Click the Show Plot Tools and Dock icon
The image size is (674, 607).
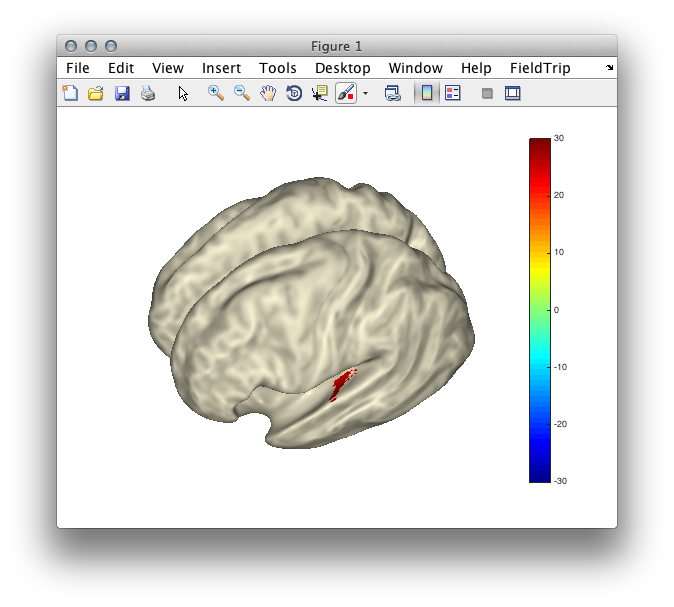coord(512,93)
